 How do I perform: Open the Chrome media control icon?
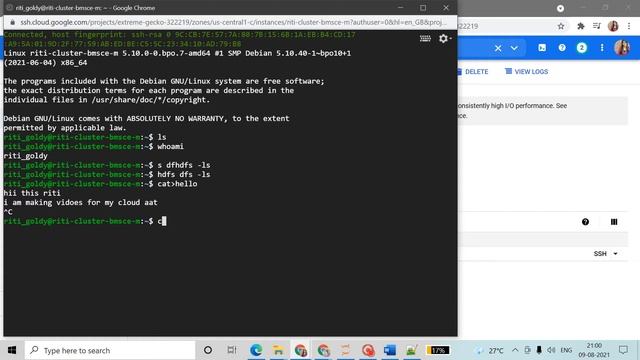coord(597,26)
